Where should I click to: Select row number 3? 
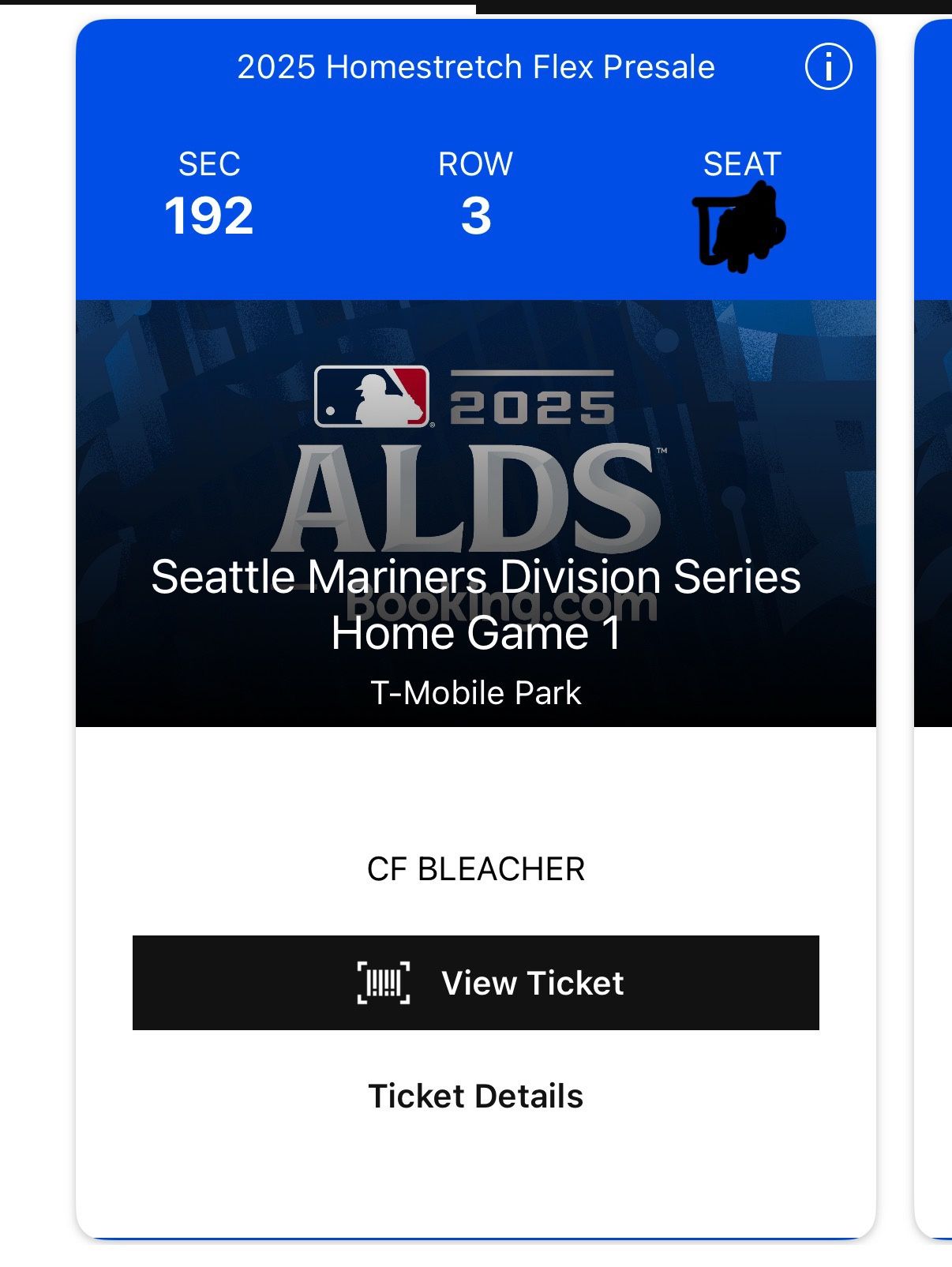476,216
